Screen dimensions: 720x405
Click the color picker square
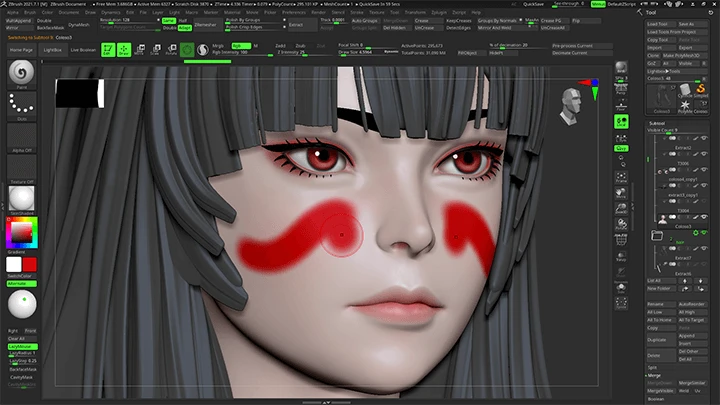[22, 233]
